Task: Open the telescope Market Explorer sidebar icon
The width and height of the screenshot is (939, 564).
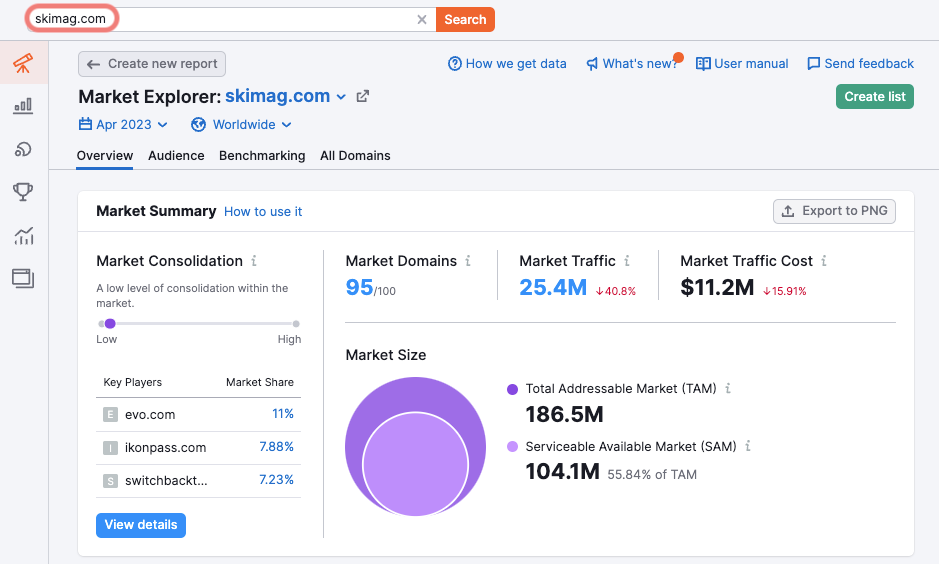Action: tap(23, 63)
